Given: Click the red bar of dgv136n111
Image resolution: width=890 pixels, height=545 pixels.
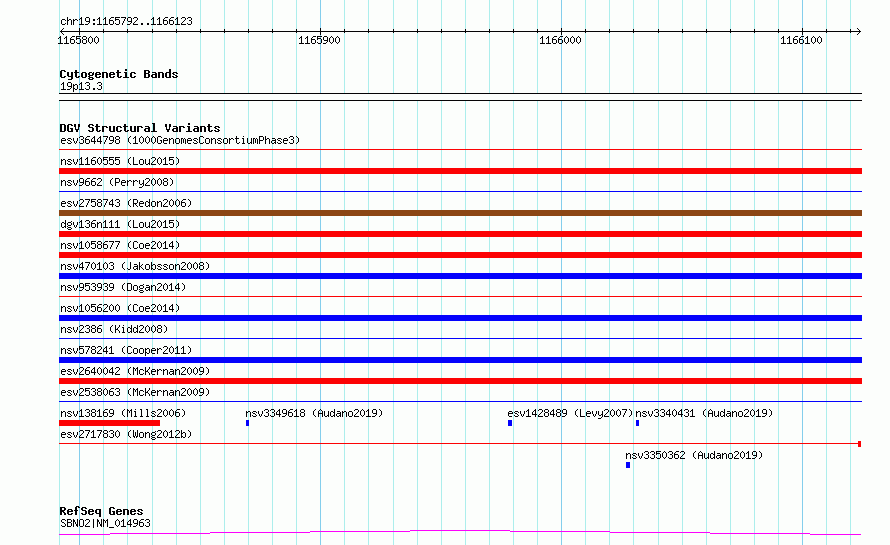Looking at the screenshot, I should (x=460, y=234).
